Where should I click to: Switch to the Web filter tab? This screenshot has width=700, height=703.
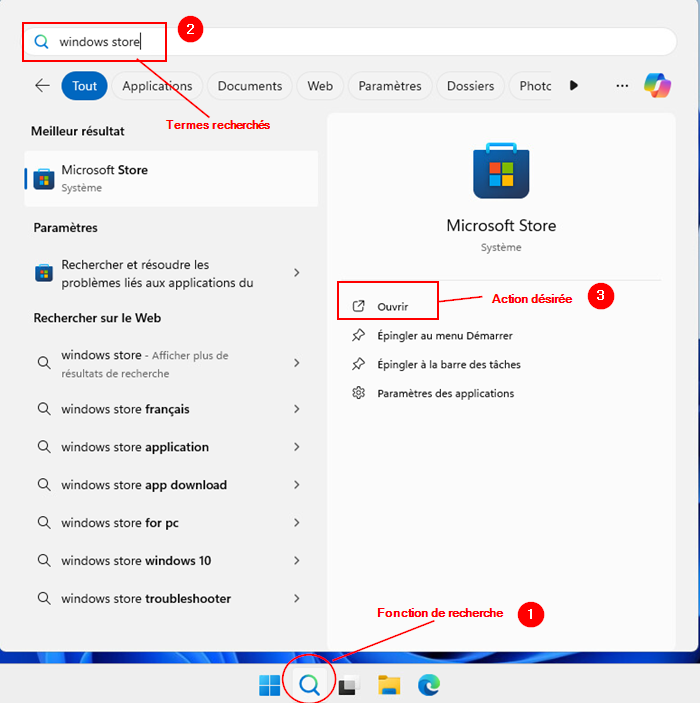tap(320, 86)
